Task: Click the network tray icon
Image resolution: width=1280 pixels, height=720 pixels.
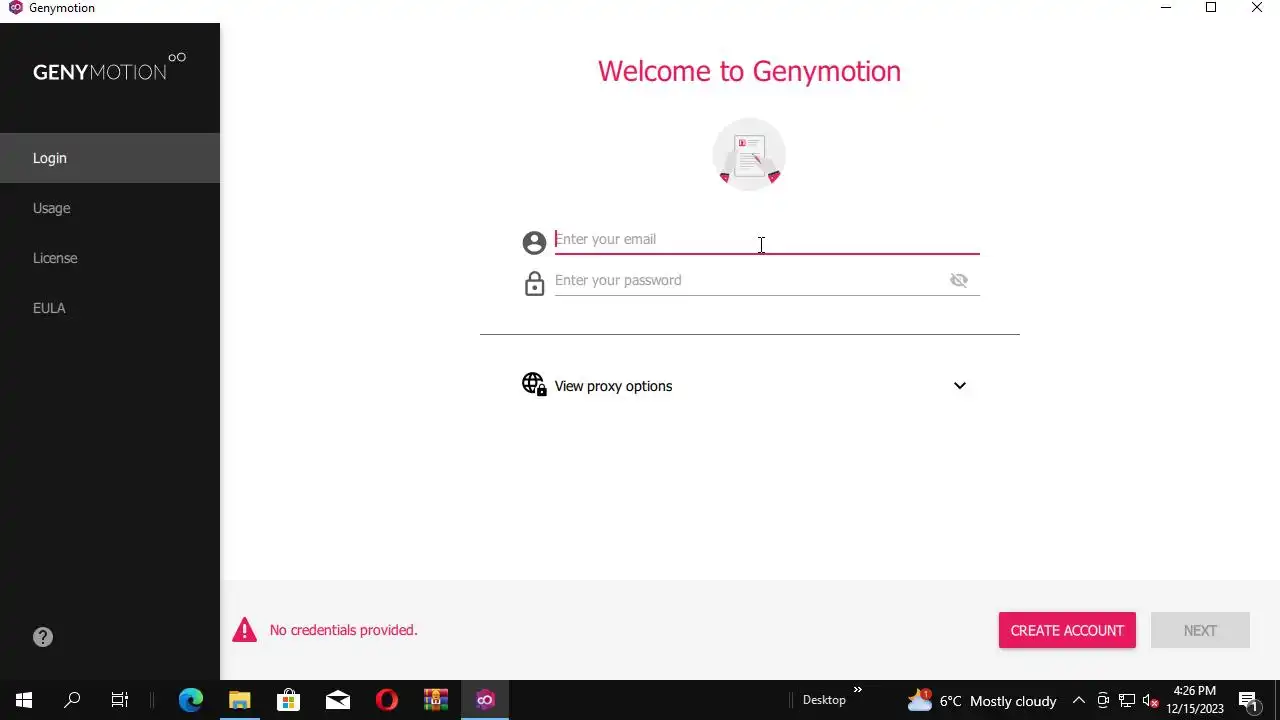Action: 1127,700
